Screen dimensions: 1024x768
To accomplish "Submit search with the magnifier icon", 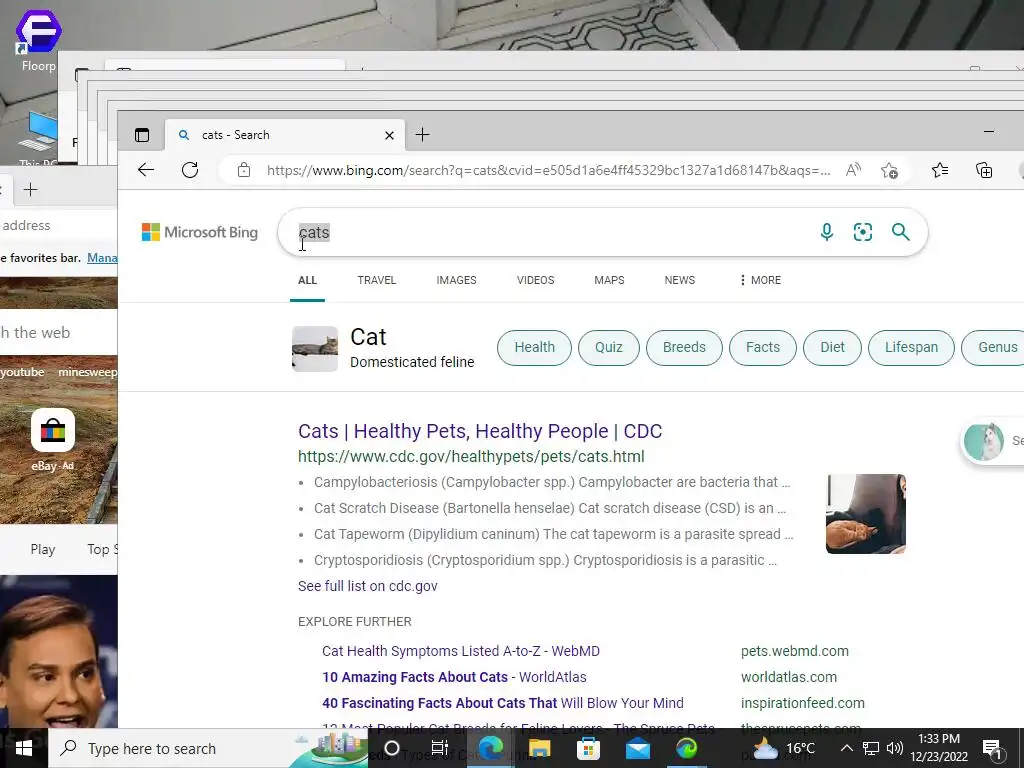I will (901, 232).
